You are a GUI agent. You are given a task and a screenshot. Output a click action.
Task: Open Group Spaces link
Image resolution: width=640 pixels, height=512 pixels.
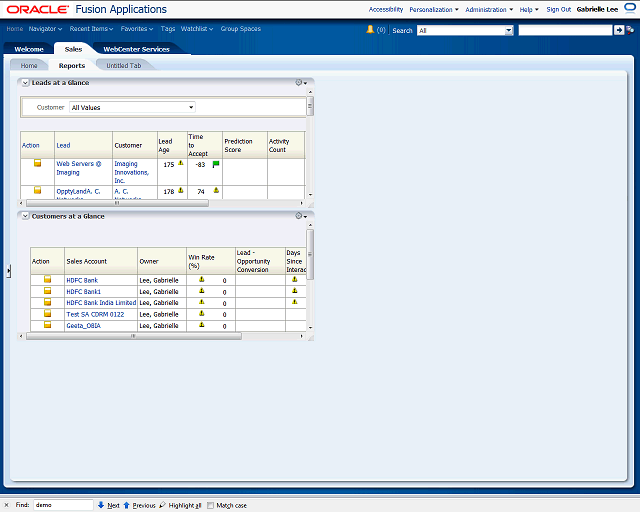coord(240,29)
